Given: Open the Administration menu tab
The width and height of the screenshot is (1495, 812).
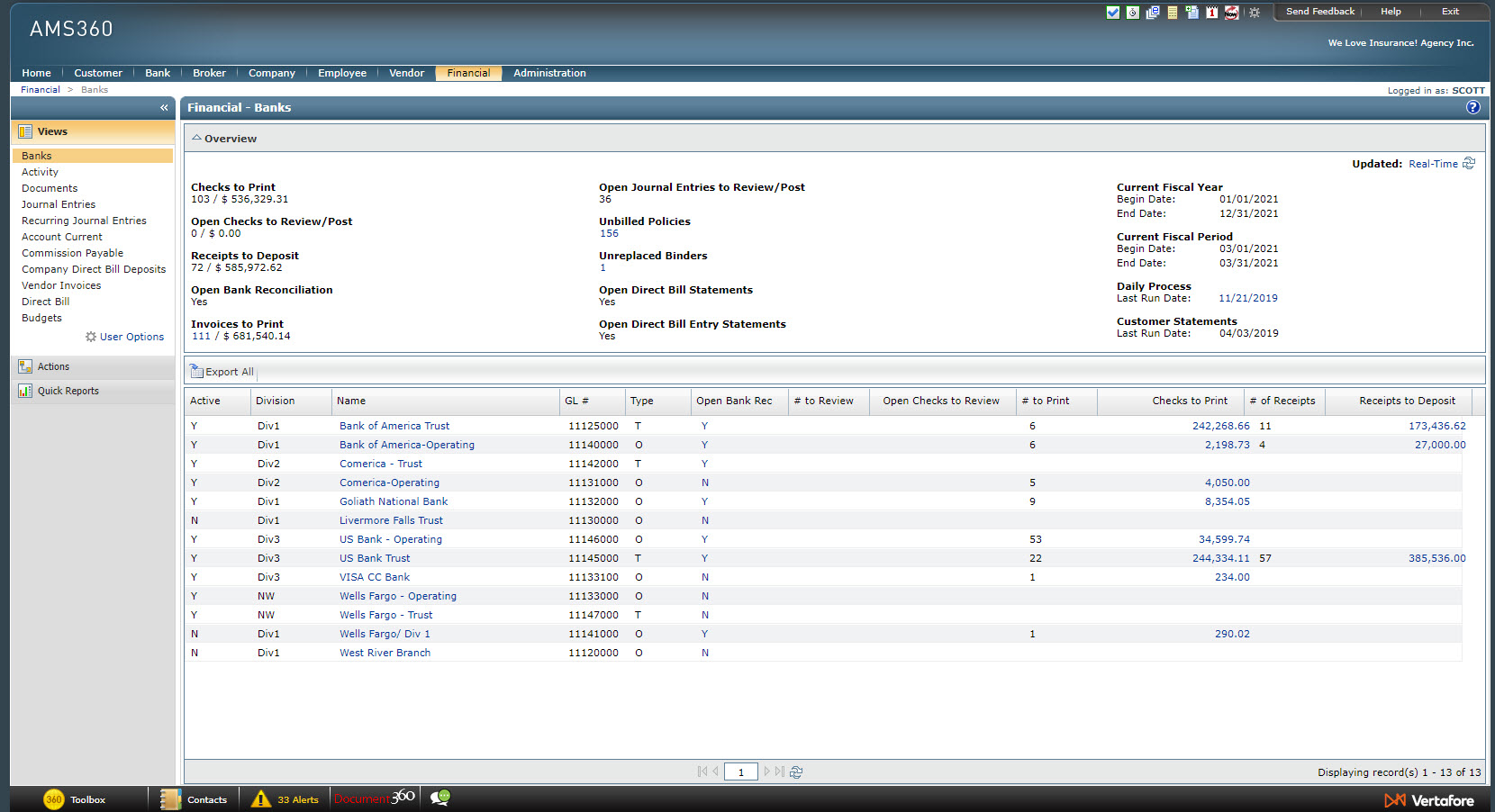Looking at the screenshot, I should pyautogui.click(x=549, y=73).
